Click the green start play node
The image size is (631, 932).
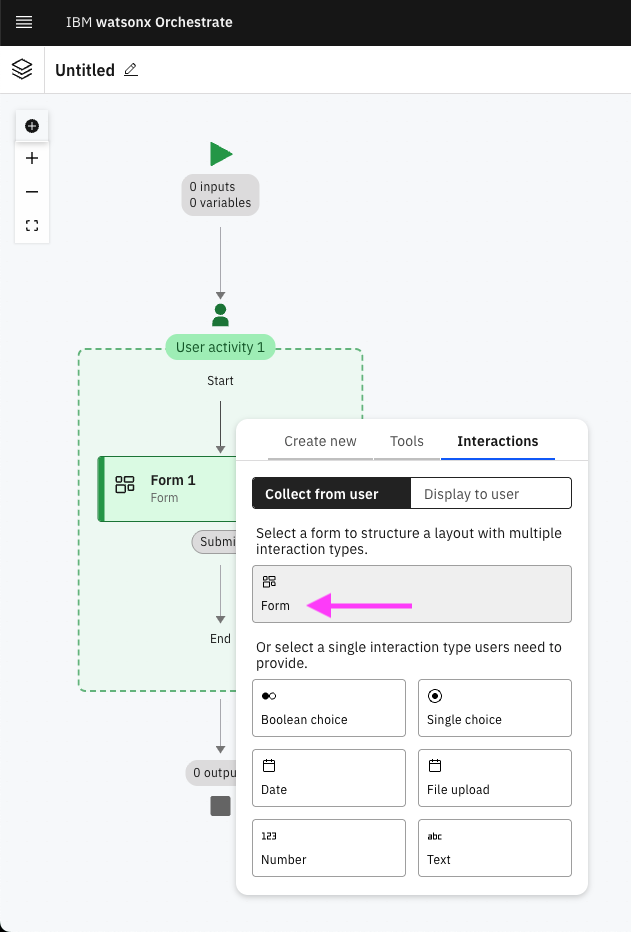click(x=221, y=154)
